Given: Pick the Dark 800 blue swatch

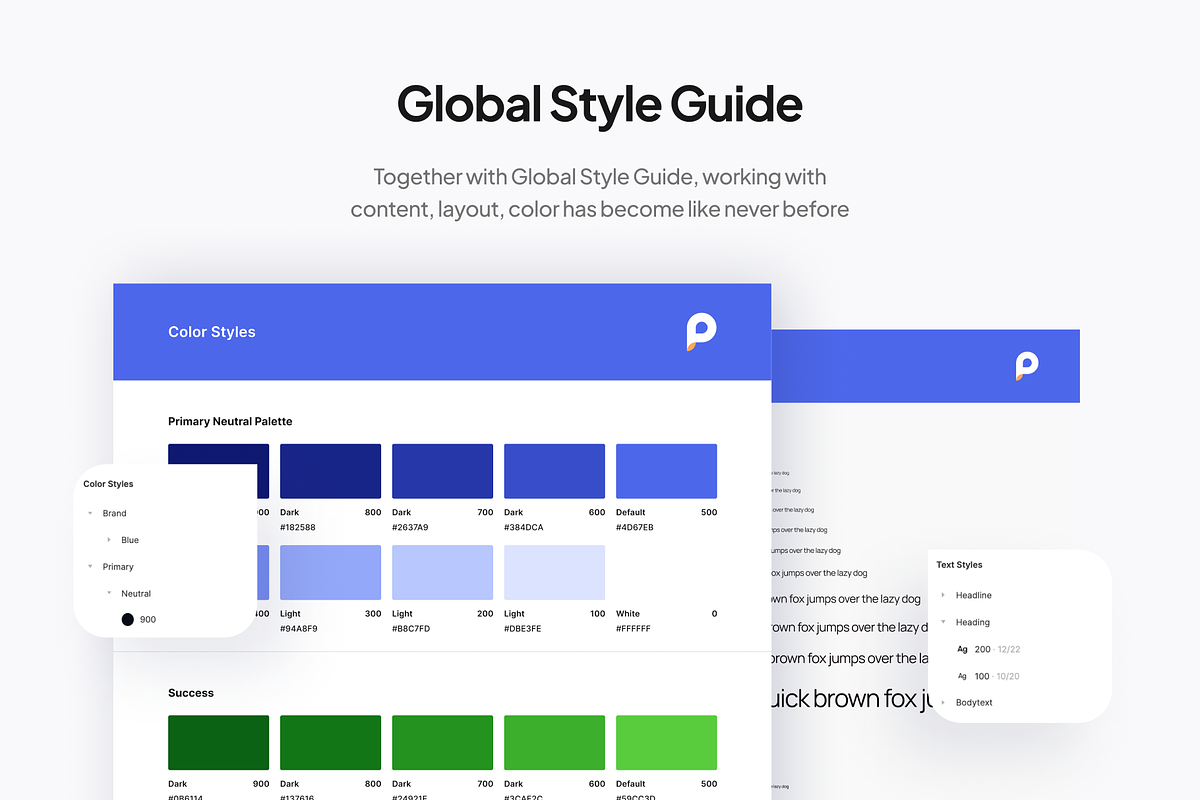Looking at the screenshot, I should [330, 471].
